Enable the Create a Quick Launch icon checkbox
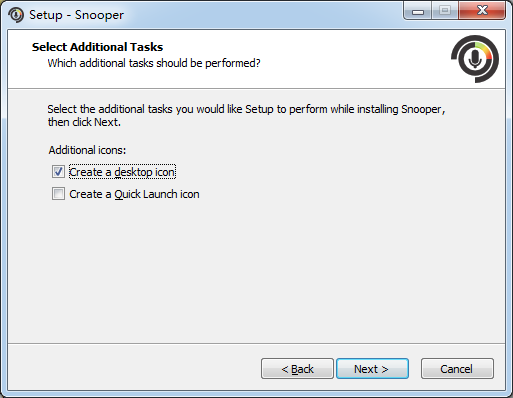Screen dimensions: 513x398 pyautogui.click(x=58, y=194)
